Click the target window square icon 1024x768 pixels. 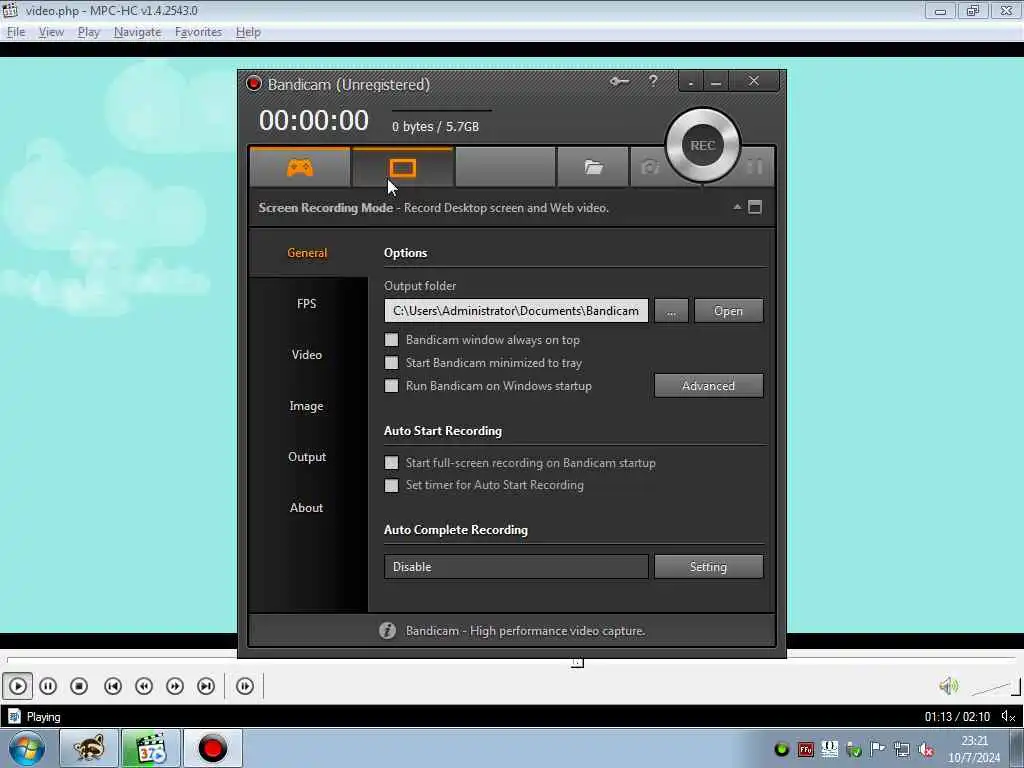[755, 208]
